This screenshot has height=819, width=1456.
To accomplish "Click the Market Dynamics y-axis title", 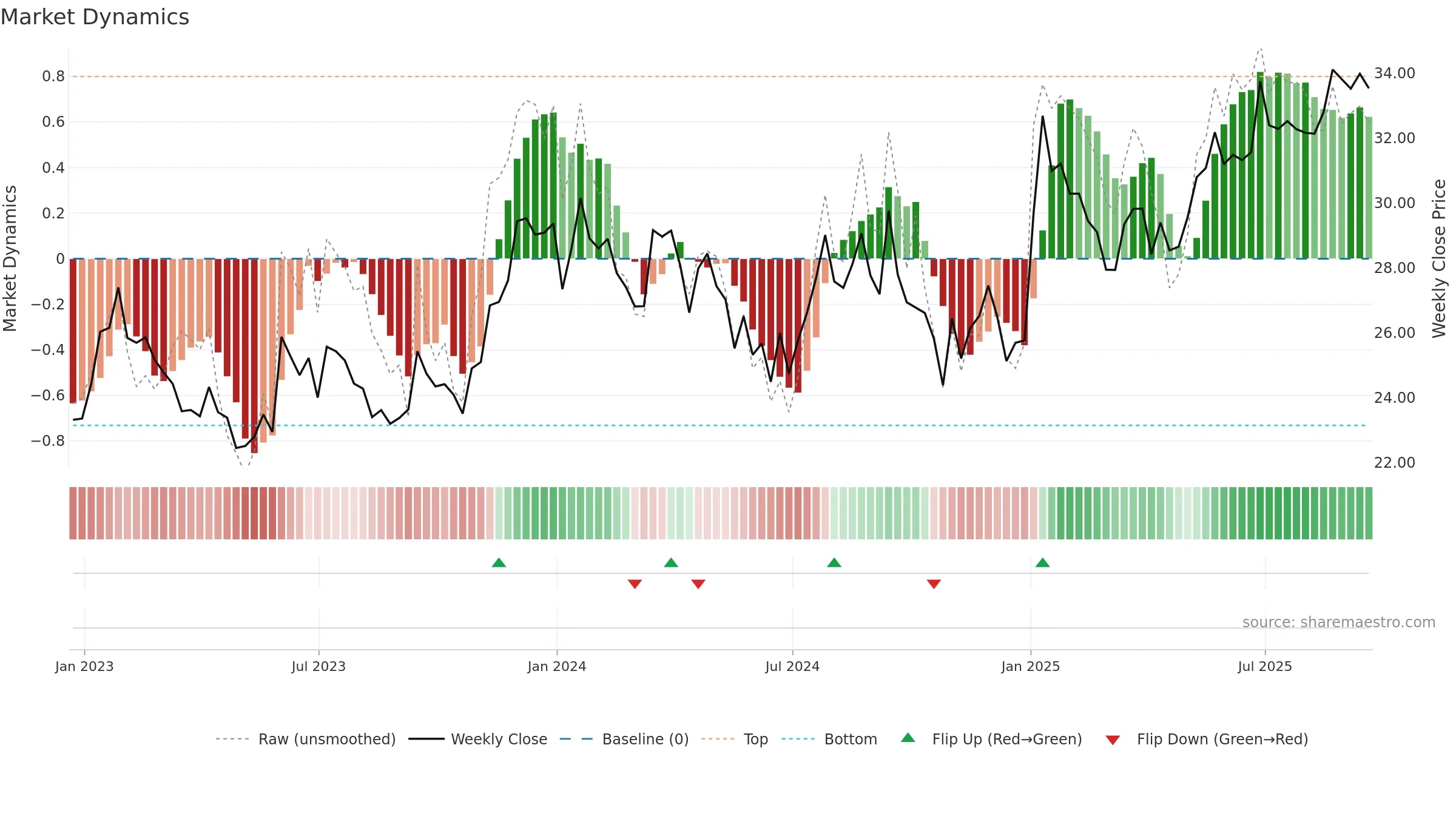I will (10, 258).
